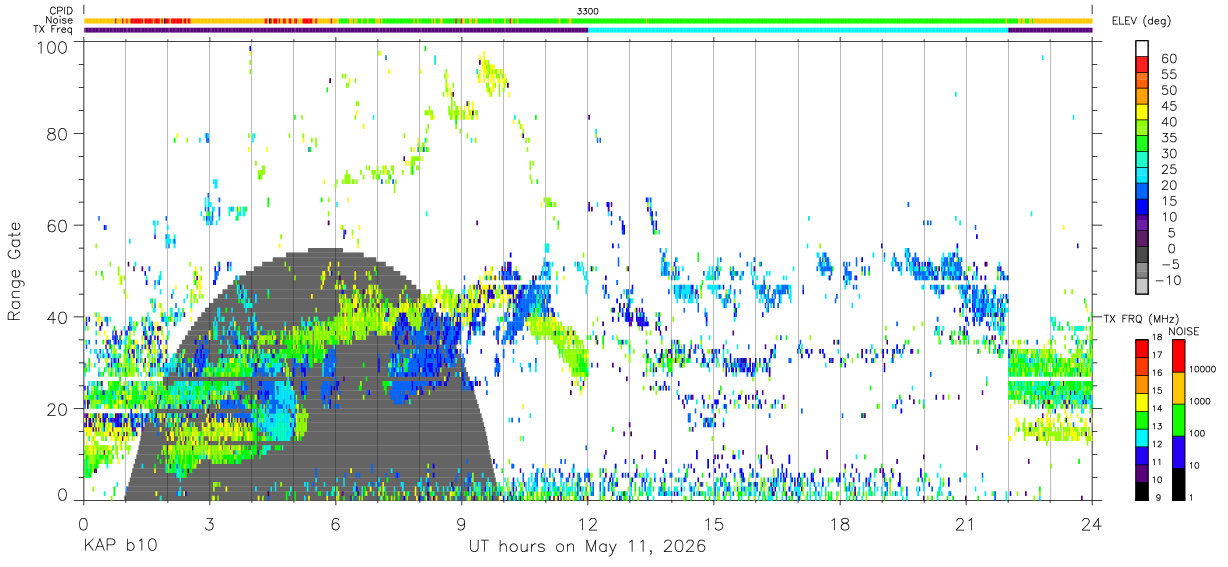The image size is (1228, 567).
Task: Pick the white top cell of ELEV color bar
Action: pos(1142,48)
